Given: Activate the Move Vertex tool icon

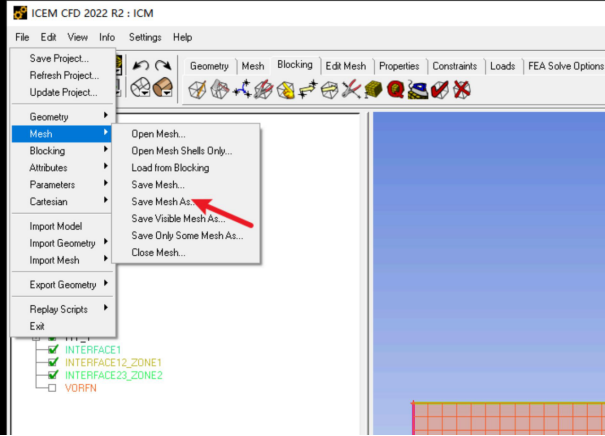Looking at the screenshot, I should pyautogui.click(x=308, y=90).
